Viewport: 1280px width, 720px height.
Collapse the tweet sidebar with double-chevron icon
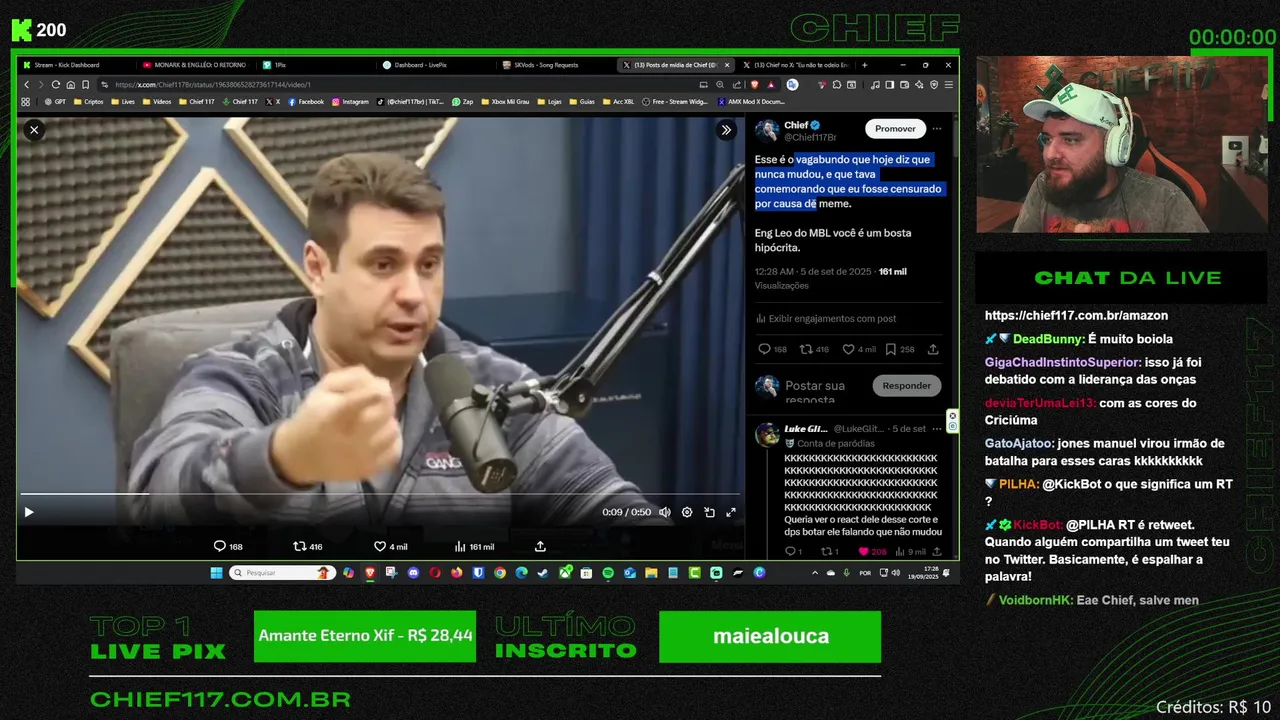727,130
